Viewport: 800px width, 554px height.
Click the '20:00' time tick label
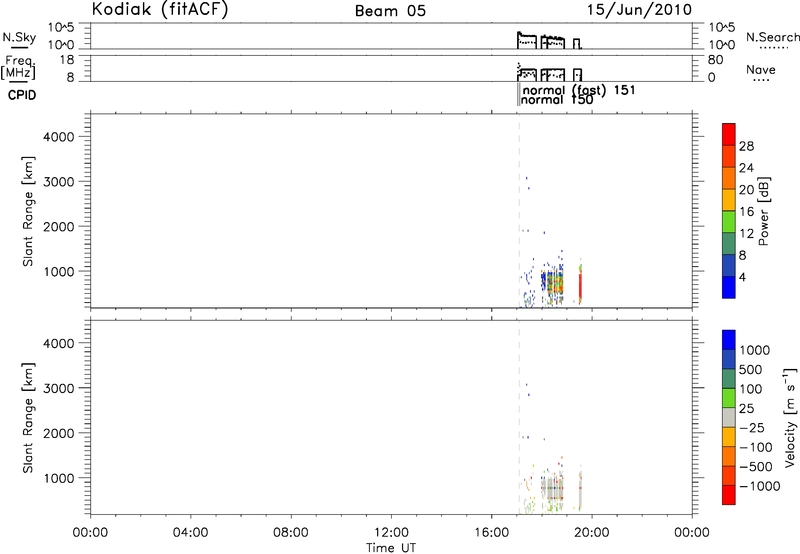tap(592, 533)
